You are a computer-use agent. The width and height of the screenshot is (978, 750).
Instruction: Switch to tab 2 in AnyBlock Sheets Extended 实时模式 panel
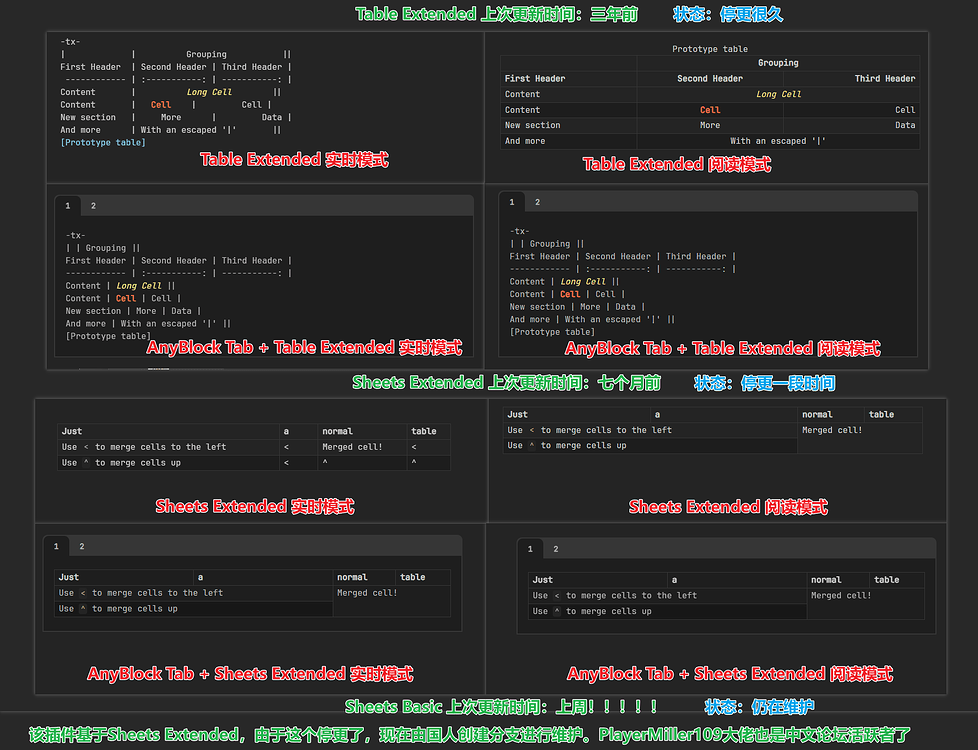click(x=82, y=546)
